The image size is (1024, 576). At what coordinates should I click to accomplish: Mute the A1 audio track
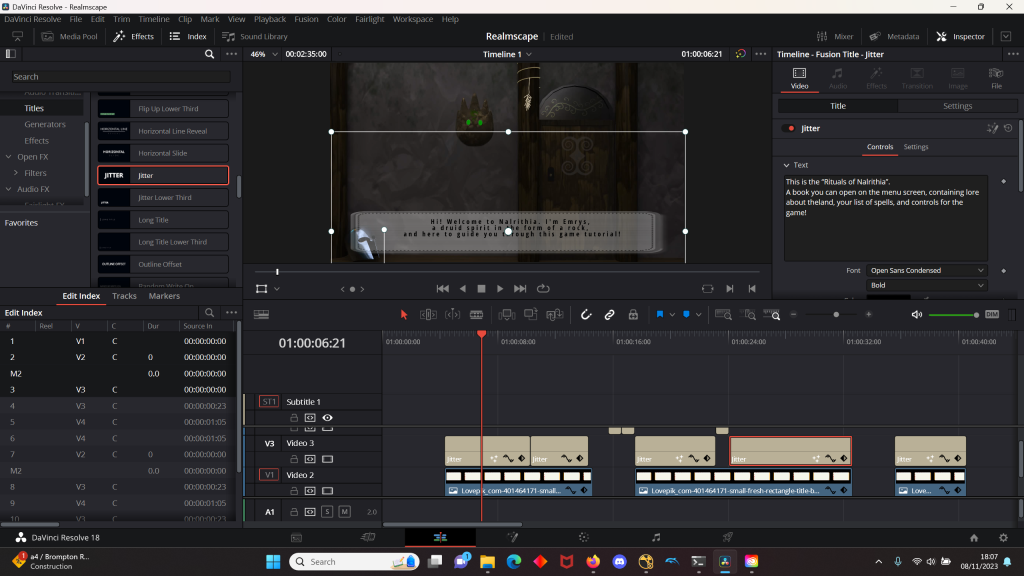coord(344,512)
